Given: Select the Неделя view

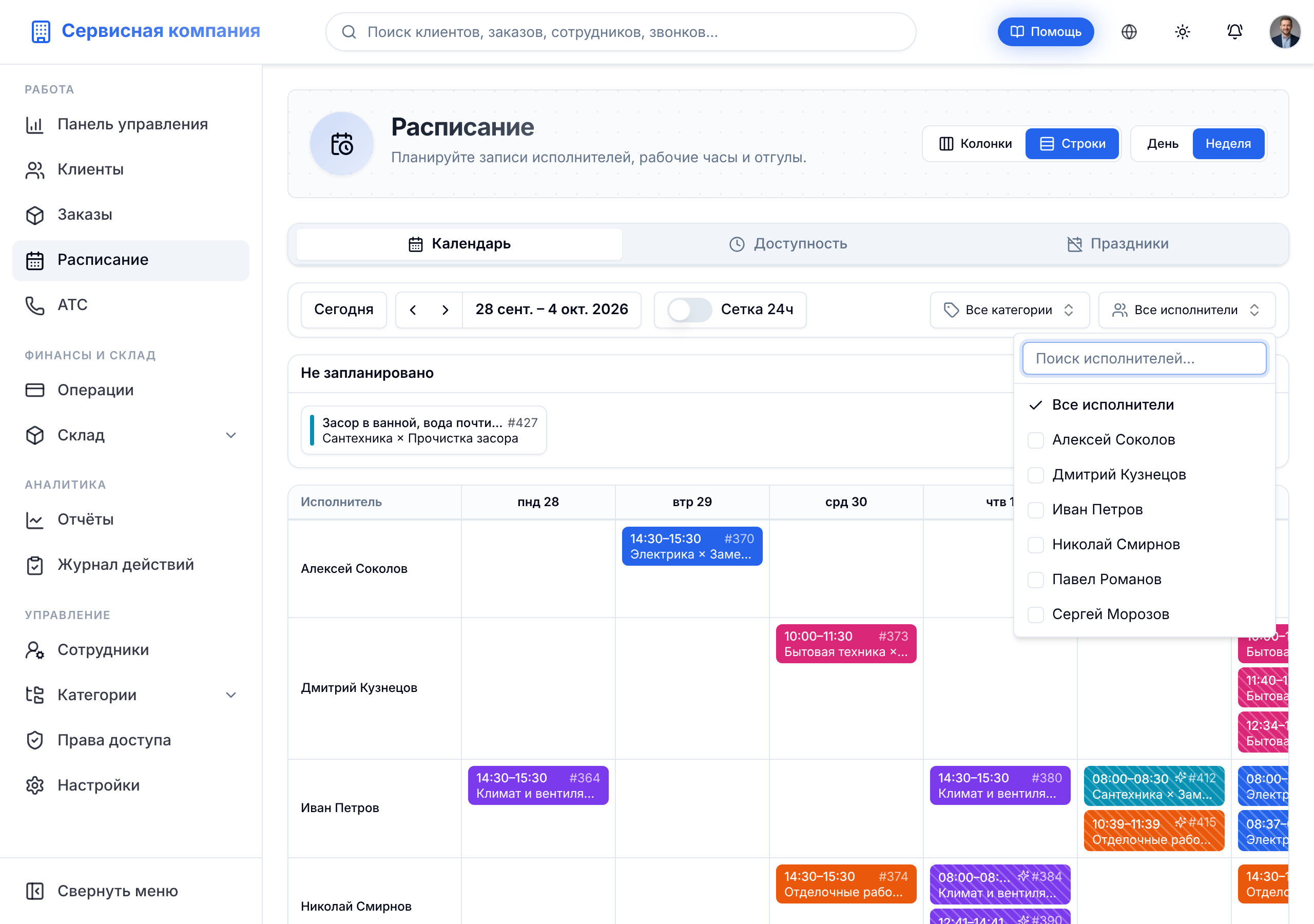Looking at the screenshot, I should (x=1228, y=144).
